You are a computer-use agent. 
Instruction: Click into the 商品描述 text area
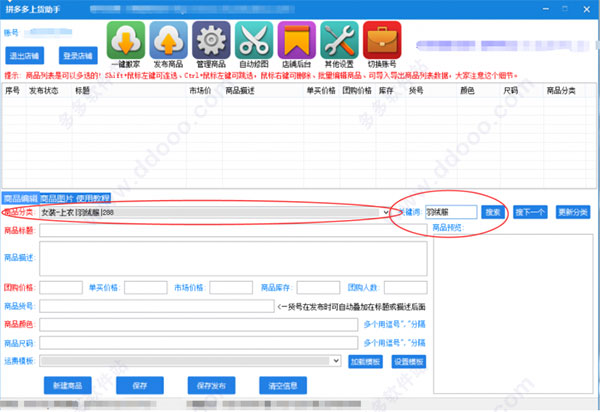point(233,258)
